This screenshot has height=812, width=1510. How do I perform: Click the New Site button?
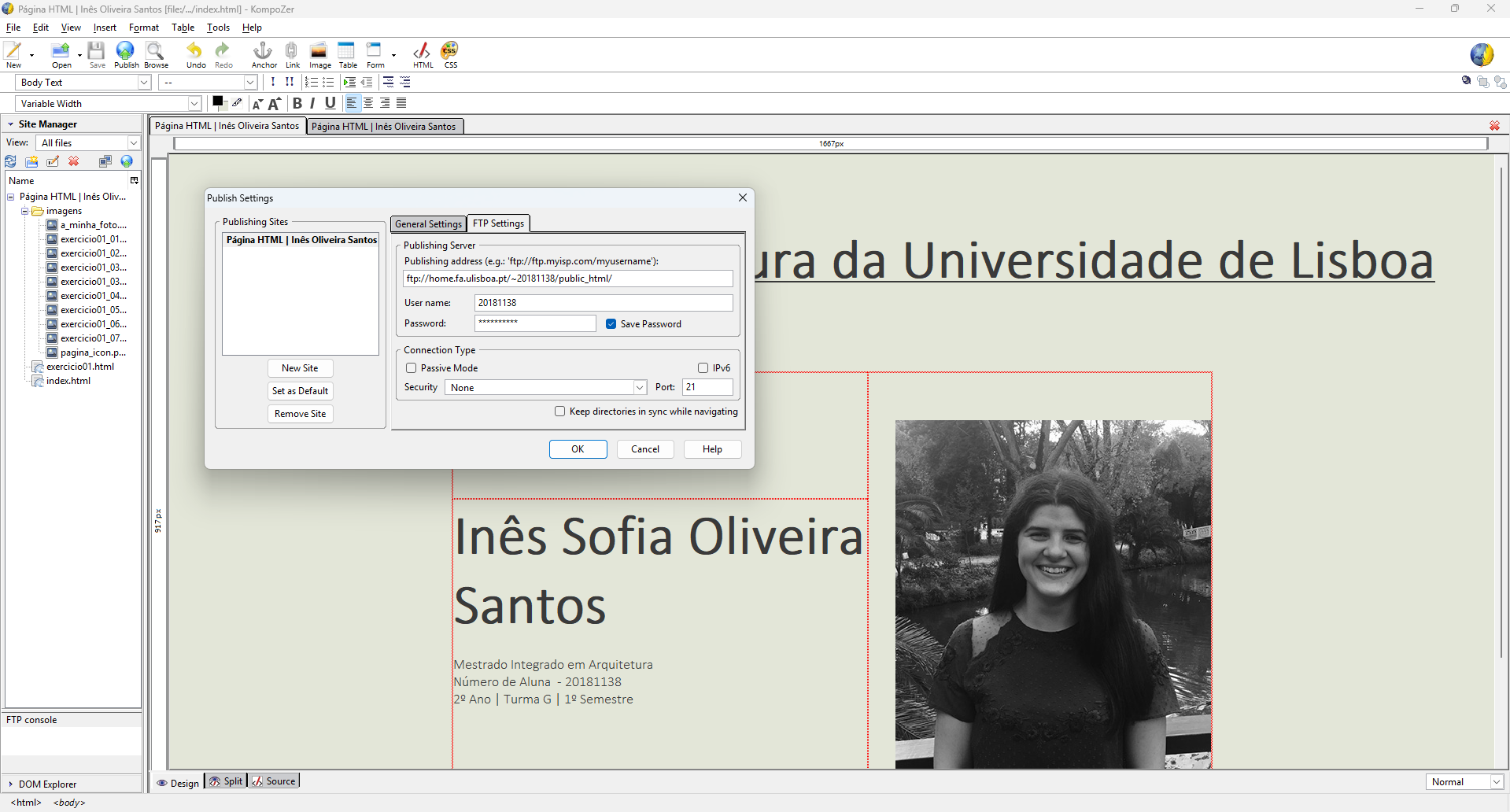pyautogui.click(x=300, y=368)
